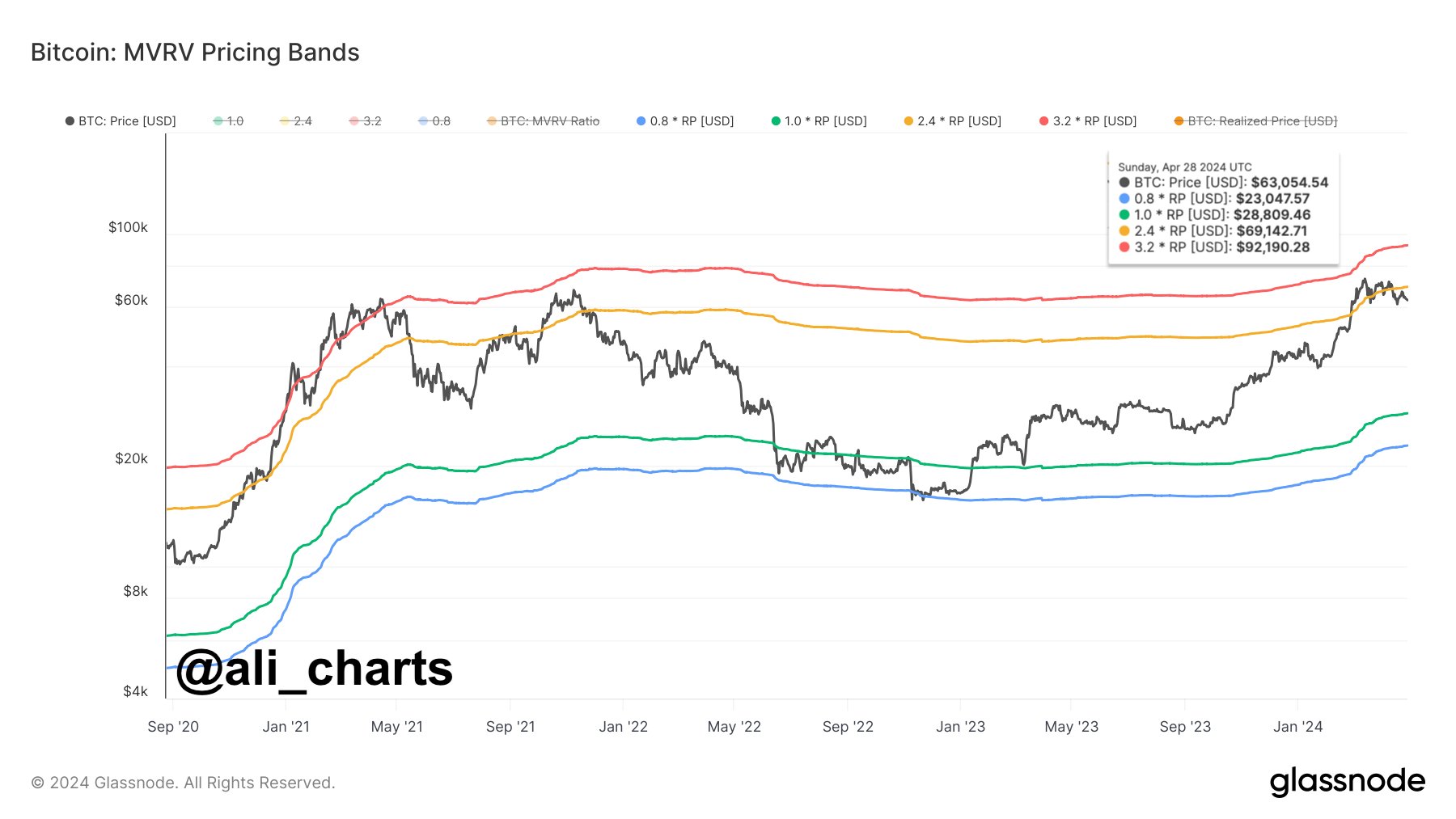Click the $100k y-axis label
Image resolution: width=1456 pixels, height=819 pixels.
tap(129, 228)
